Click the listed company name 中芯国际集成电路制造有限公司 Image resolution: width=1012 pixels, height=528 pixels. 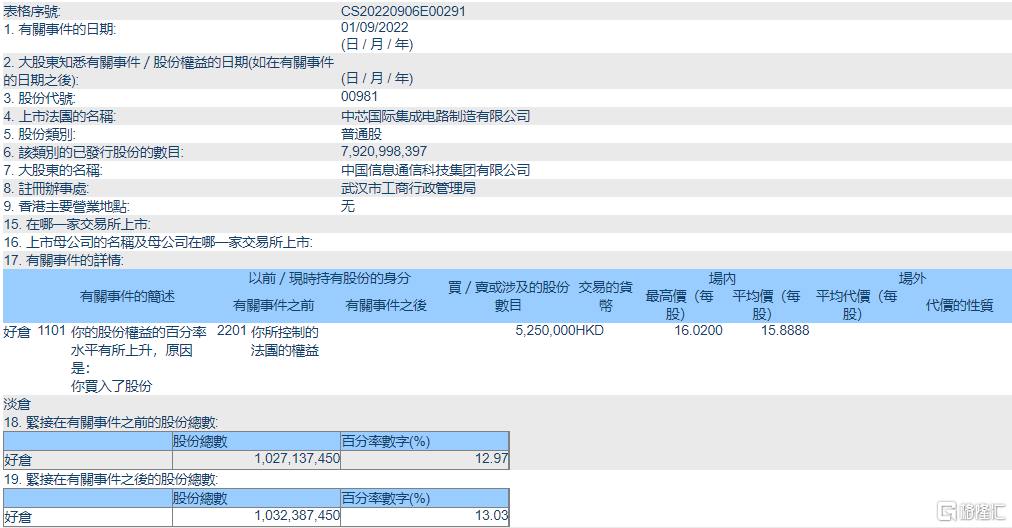click(436, 116)
